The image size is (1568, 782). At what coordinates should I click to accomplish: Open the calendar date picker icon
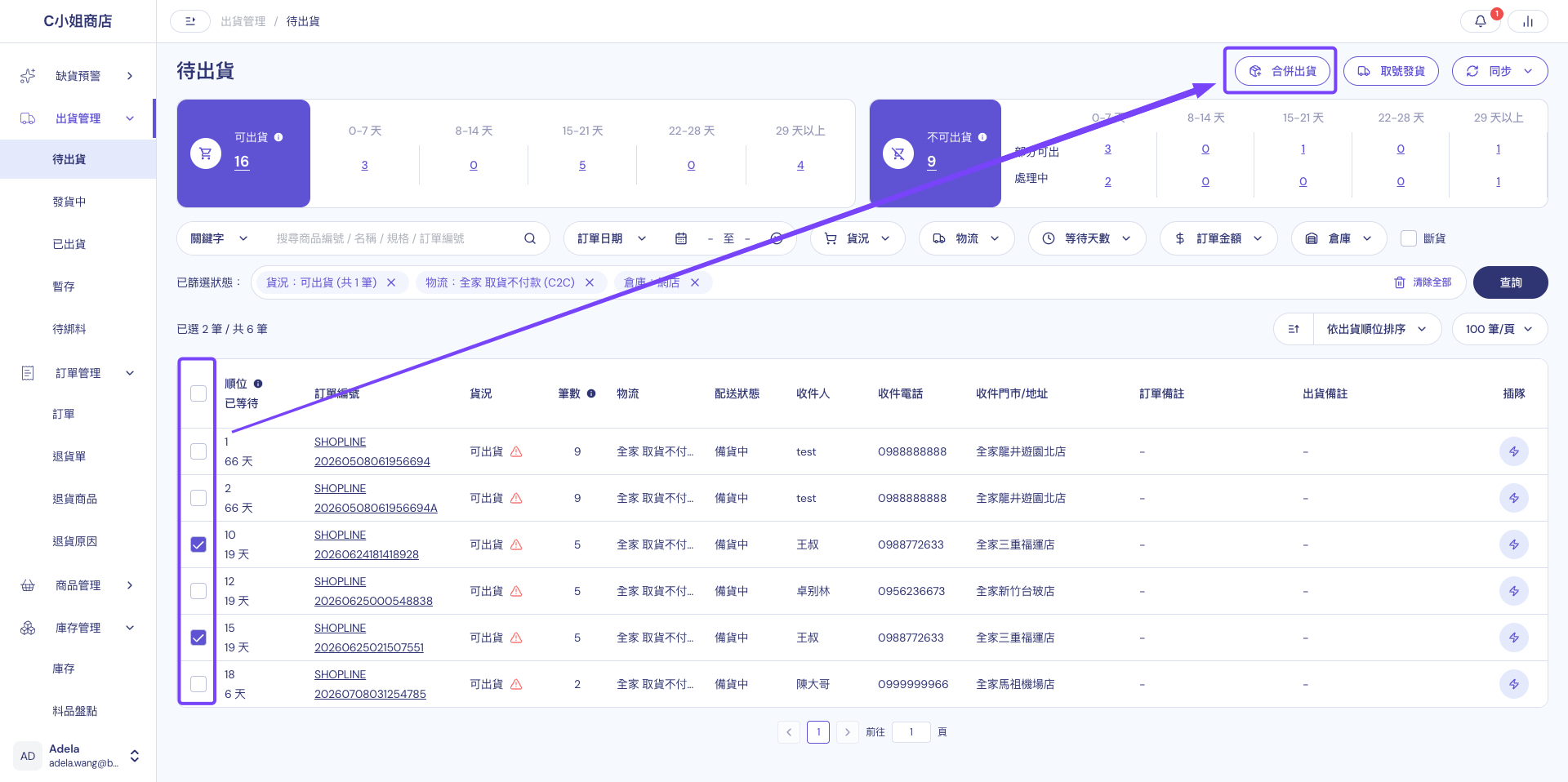[681, 238]
